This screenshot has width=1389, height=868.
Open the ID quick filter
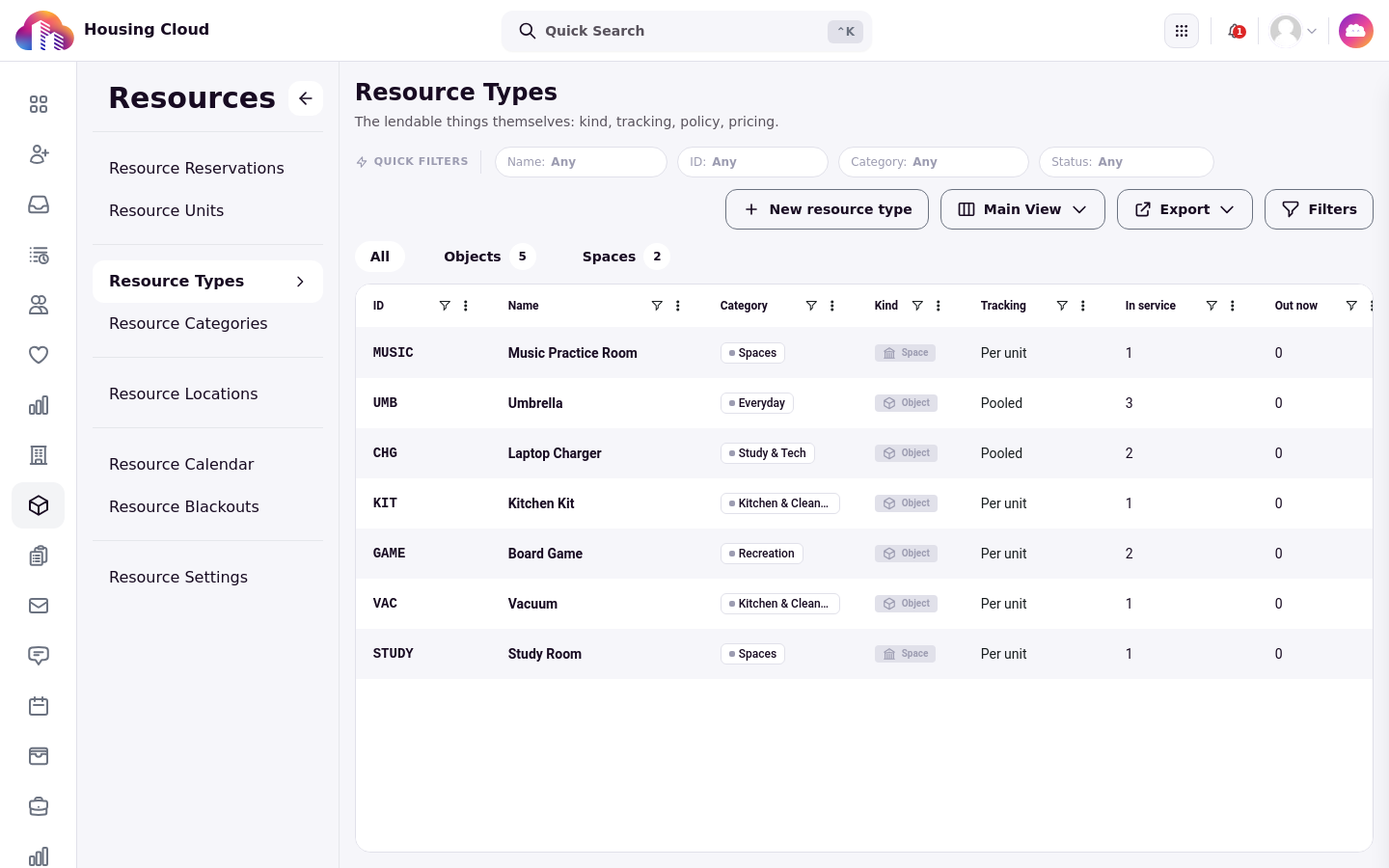[752, 162]
